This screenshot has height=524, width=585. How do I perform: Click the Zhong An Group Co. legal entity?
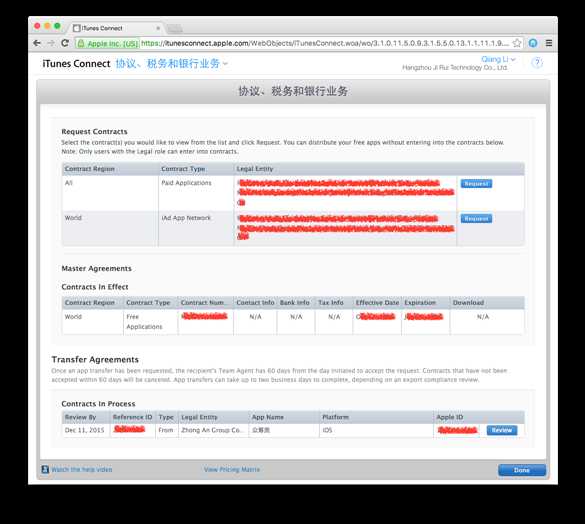(x=212, y=430)
